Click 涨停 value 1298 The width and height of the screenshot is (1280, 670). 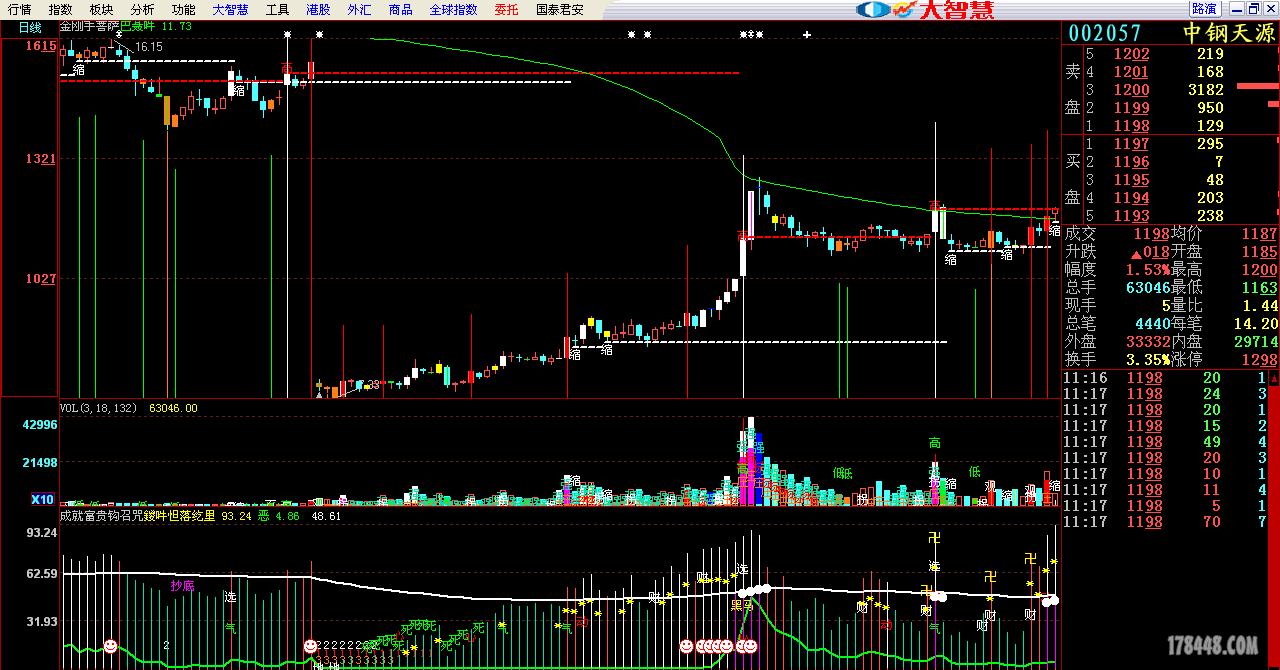pos(1261,360)
